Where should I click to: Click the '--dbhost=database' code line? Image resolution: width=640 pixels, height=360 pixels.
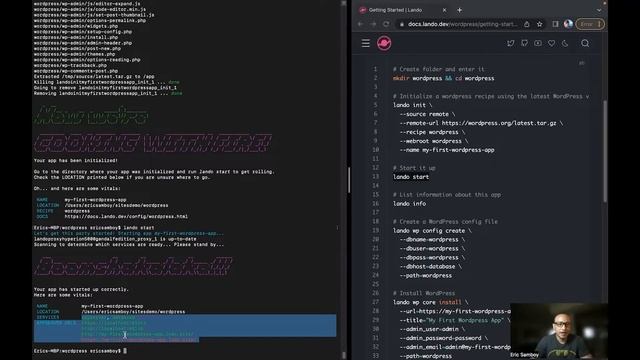431,267
